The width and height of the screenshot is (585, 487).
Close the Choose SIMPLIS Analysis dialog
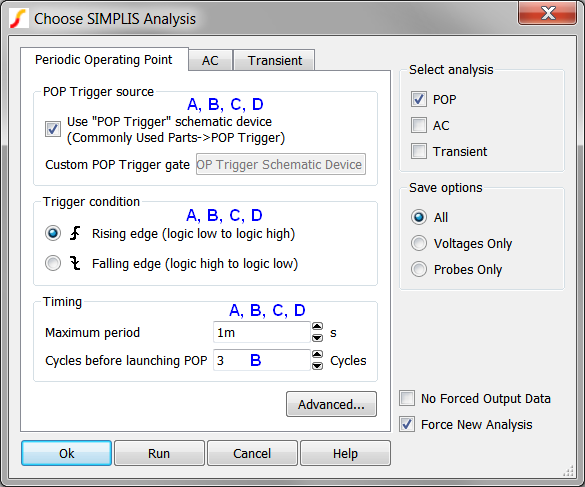[548, 13]
